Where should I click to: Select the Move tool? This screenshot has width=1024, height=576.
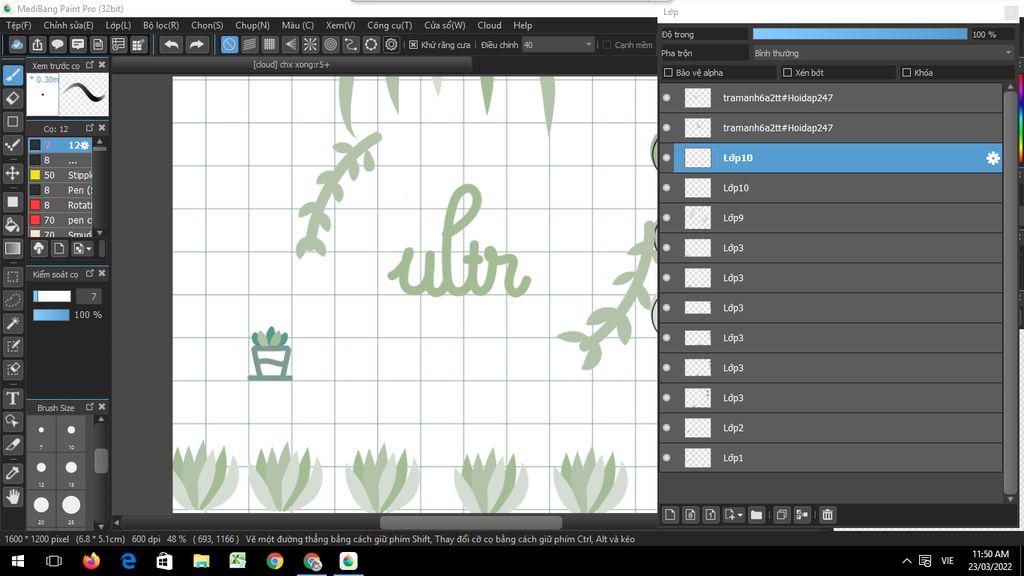tap(12, 173)
